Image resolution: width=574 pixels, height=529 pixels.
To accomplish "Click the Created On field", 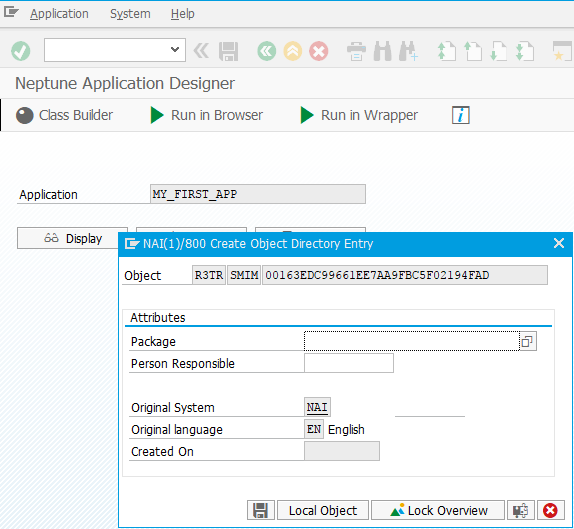I will pos(342,451).
